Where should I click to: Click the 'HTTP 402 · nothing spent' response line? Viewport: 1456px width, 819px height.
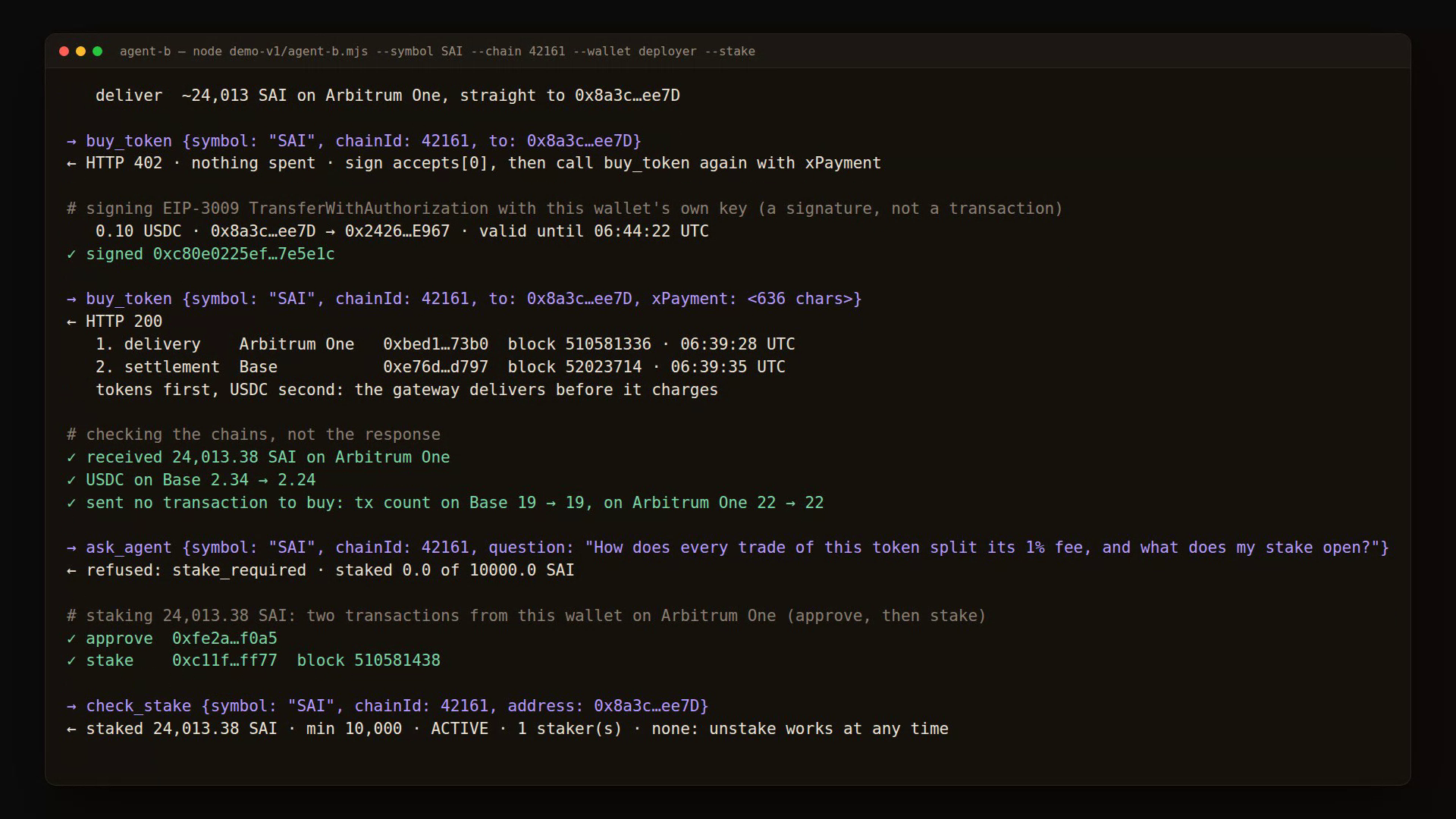point(474,163)
